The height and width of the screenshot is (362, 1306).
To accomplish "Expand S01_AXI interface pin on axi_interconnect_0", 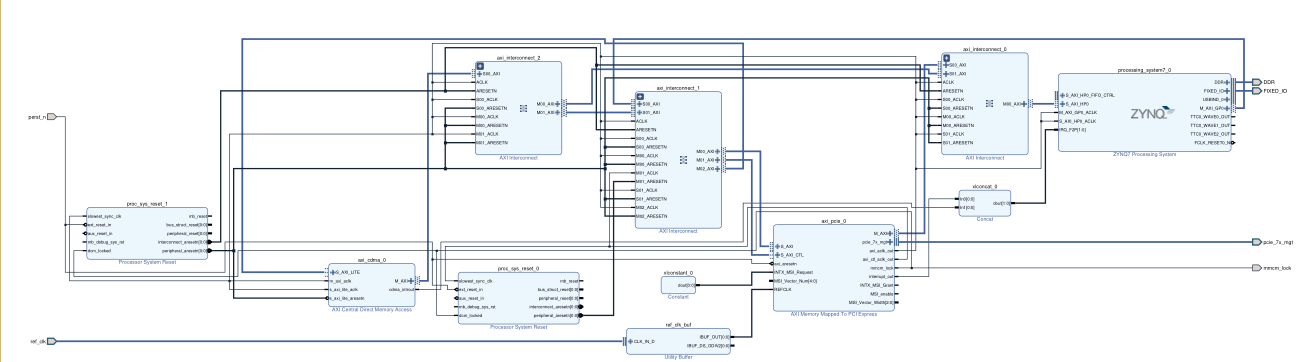I will (x=946, y=73).
